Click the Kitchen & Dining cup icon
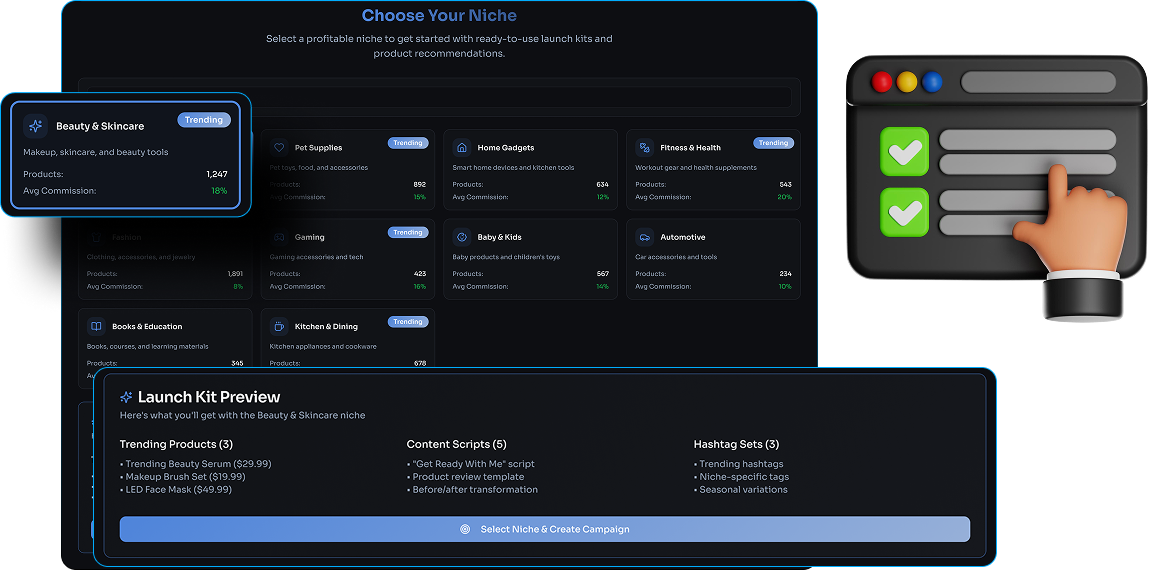The width and height of the screenshot is (1170, 570). (x=279, y=326)
